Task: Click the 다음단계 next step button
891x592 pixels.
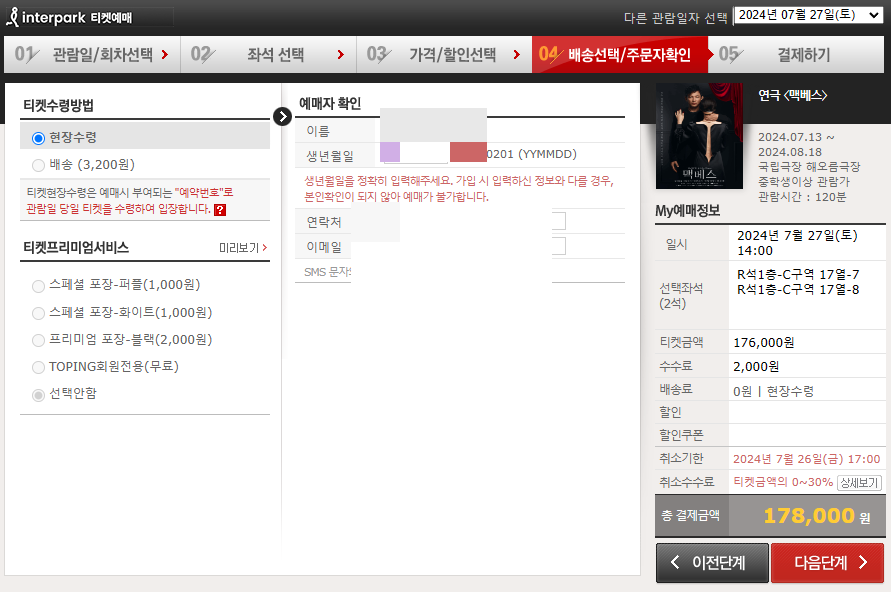Action: (826, 562)
